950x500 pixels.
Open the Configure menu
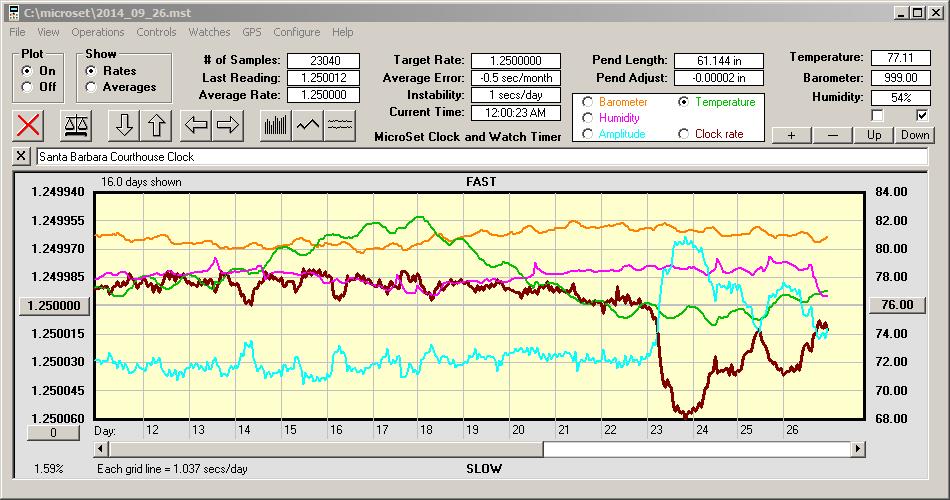point(297,32)
